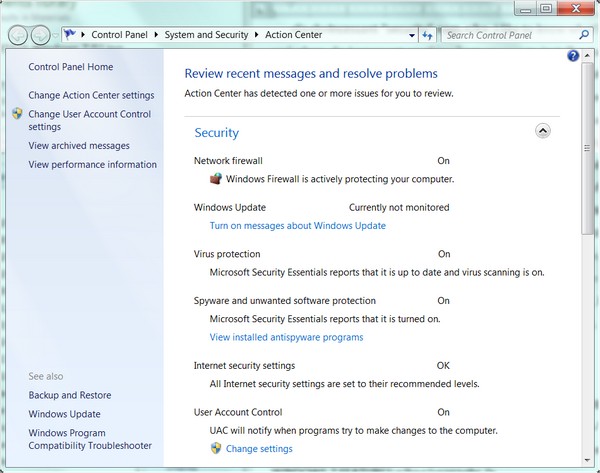This screenshot has height=473, width=600.
Task: Click the Forward navigation arrow button
Action: point(40,36)
